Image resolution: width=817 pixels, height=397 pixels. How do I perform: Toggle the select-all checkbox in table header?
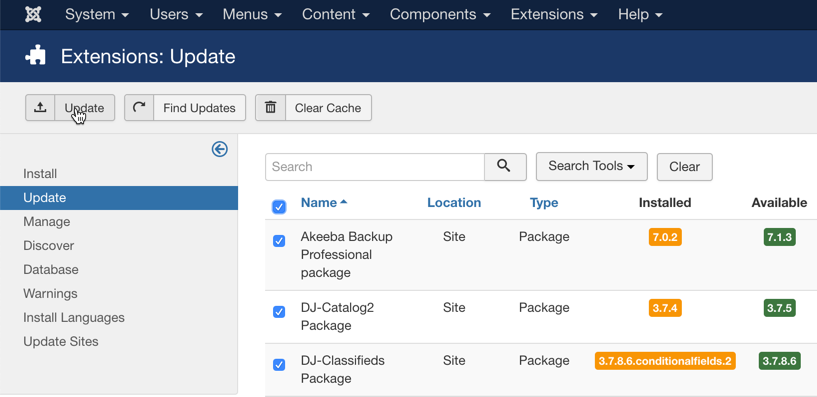point(279,207)
